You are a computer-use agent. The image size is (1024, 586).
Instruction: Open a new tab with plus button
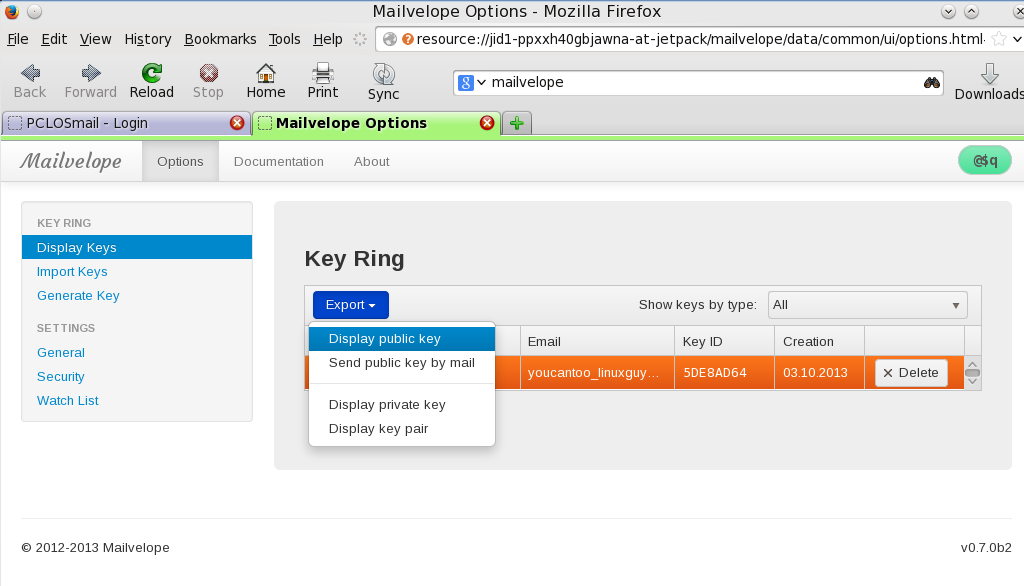pyautogui.click(x=517, y=123)
